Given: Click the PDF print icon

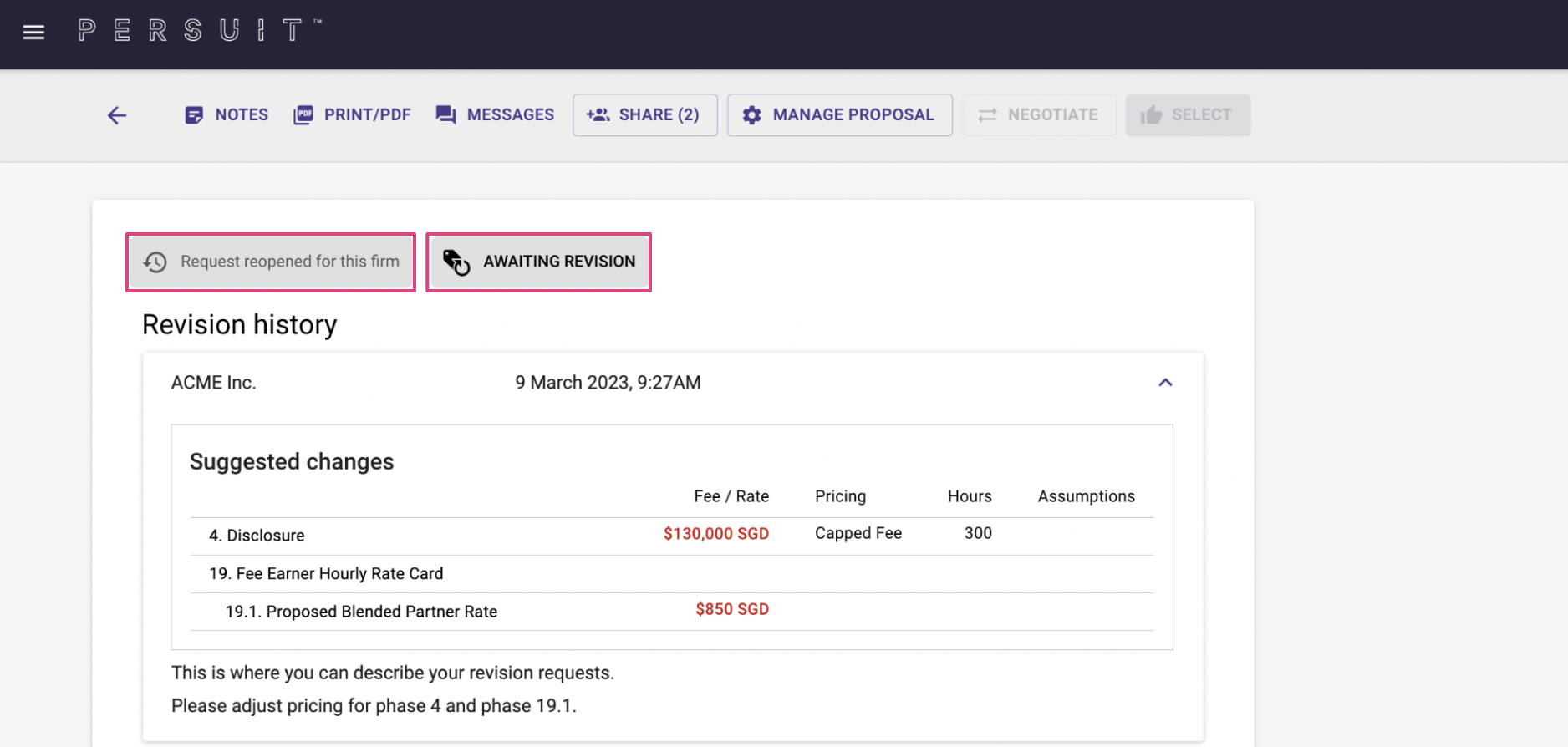Looking at the screenshot, I should click(303, 115).
